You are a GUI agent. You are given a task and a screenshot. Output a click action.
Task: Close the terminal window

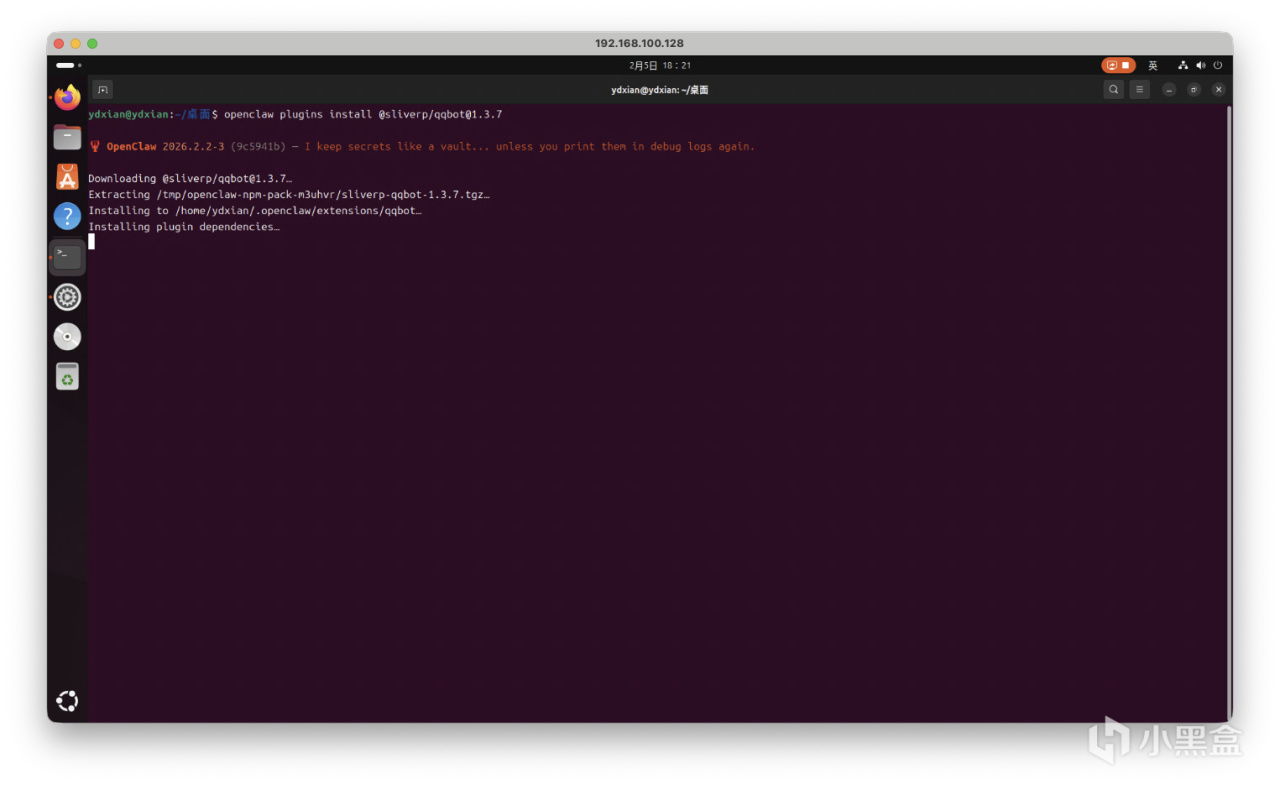1218,90
